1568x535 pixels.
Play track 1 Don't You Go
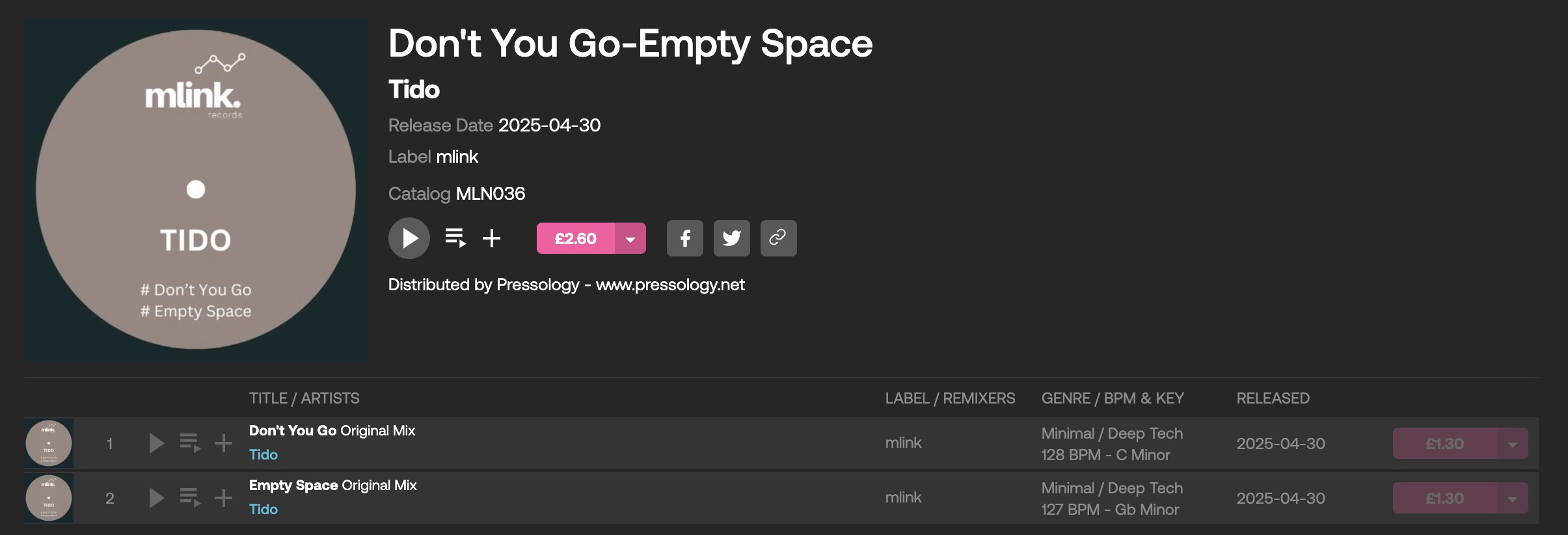(156, 443)
